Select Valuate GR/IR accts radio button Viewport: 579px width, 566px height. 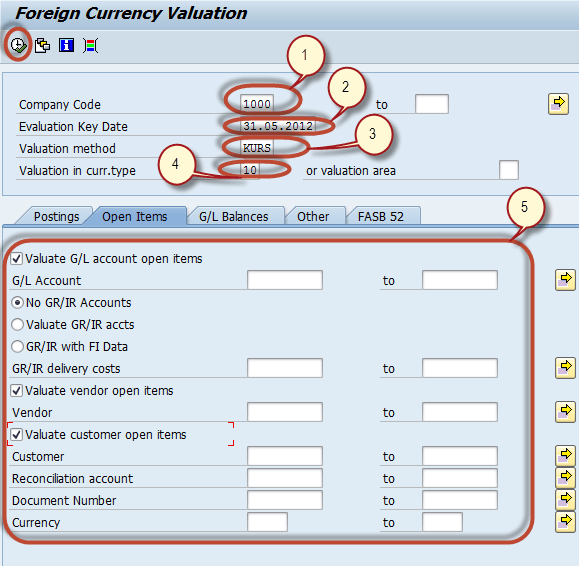(17, 325)
